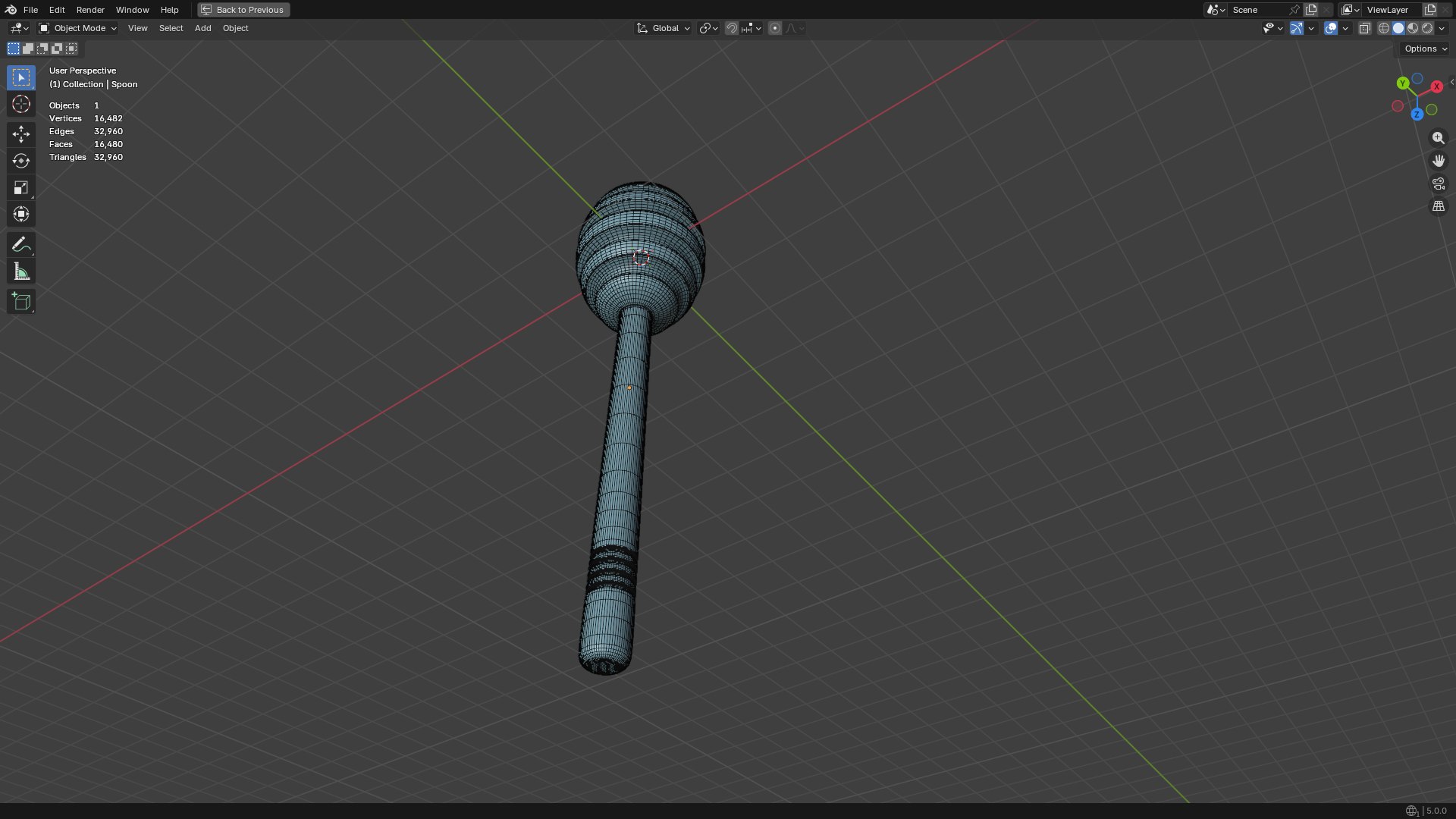Image resolution: width=1456 pixels, height=819 pixels.
Task: Switch to Material Preview shading
Action: tap(1413, 28)
